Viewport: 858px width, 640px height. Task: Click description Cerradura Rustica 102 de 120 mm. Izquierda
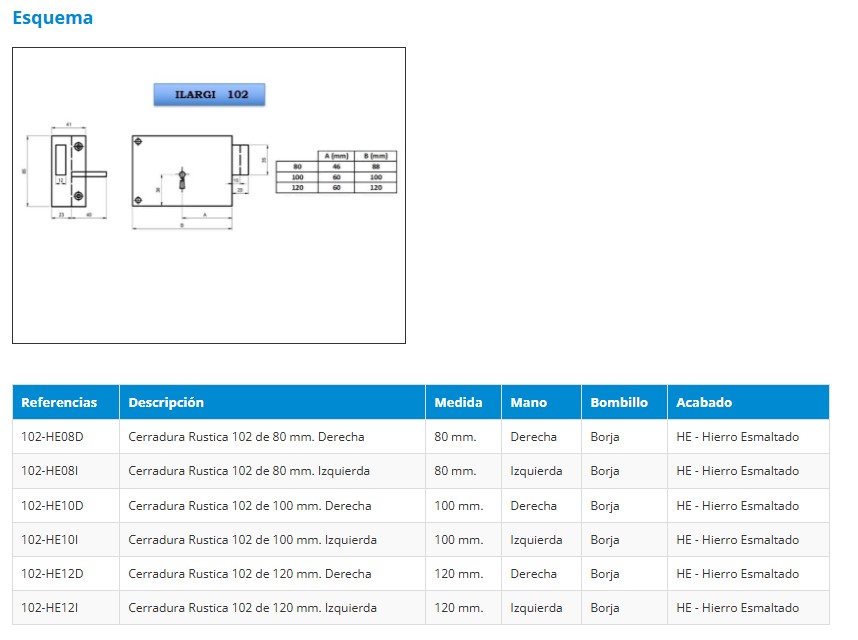pyautogui.click(x=252, y=608)
